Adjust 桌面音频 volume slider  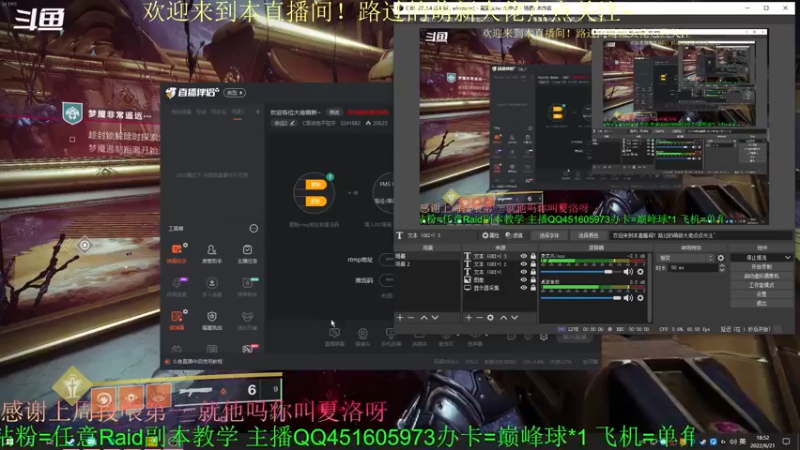(x=581, y=298)
